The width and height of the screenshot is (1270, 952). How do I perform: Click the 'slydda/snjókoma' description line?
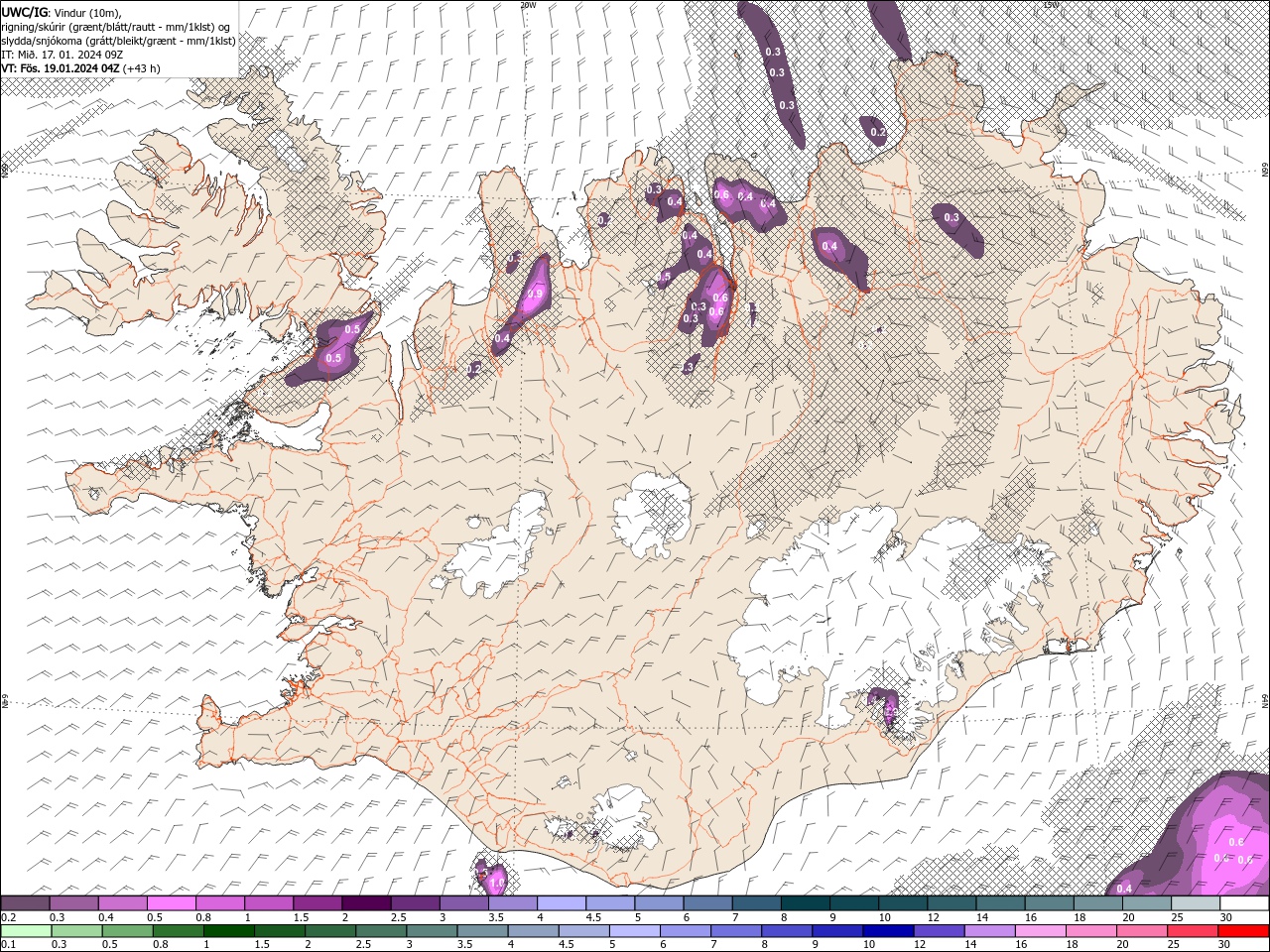(x=119, y=41)
